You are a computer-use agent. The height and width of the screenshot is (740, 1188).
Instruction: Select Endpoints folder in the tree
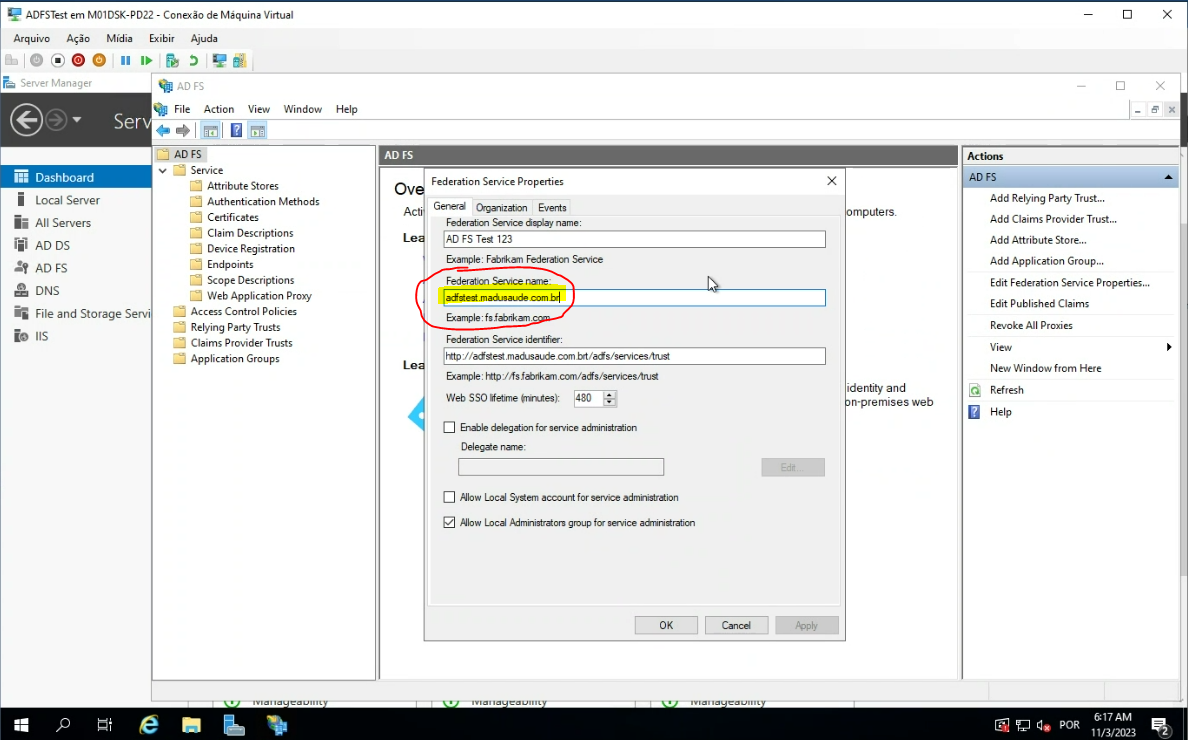point(230,264)
